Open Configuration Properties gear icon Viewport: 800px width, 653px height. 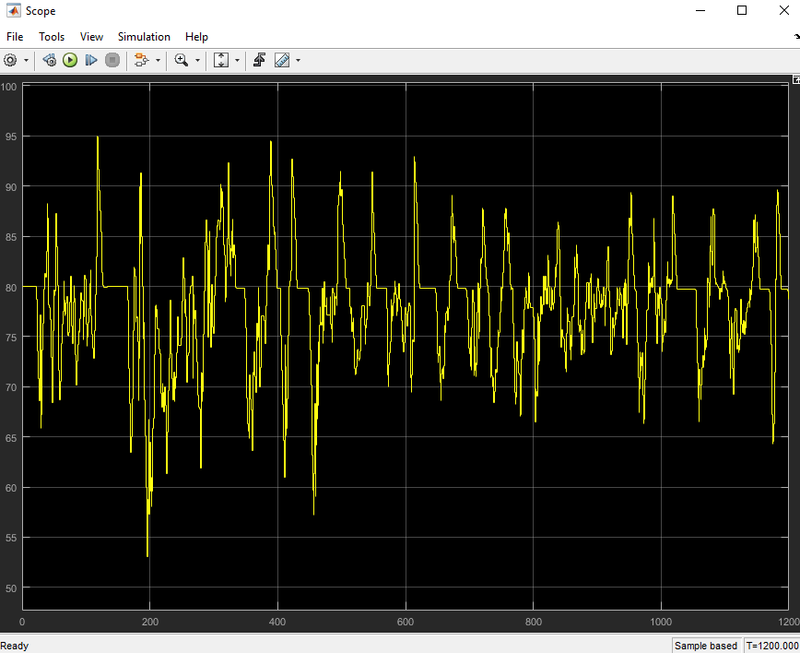[x=11, y=60]
